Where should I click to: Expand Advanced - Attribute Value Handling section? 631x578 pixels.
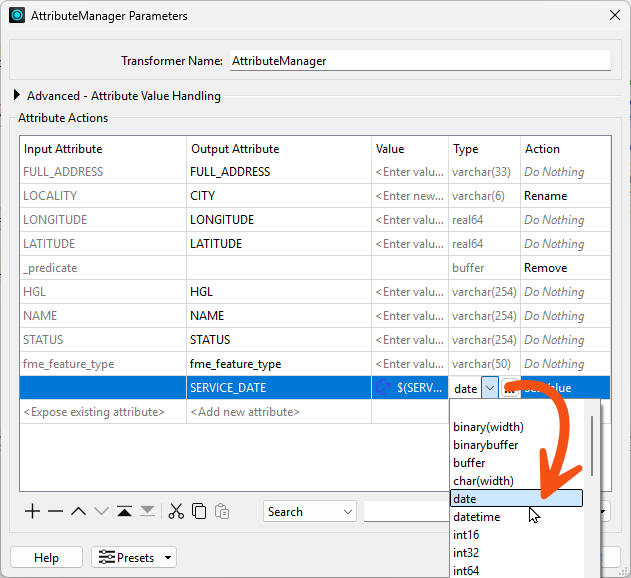(x=16, y=95)
